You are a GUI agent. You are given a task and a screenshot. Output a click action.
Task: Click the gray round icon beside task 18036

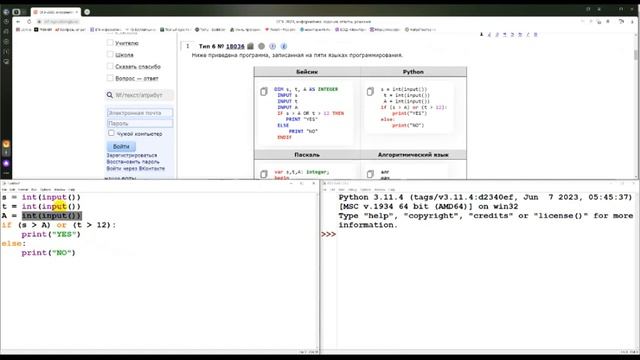[x=262, y=46]
